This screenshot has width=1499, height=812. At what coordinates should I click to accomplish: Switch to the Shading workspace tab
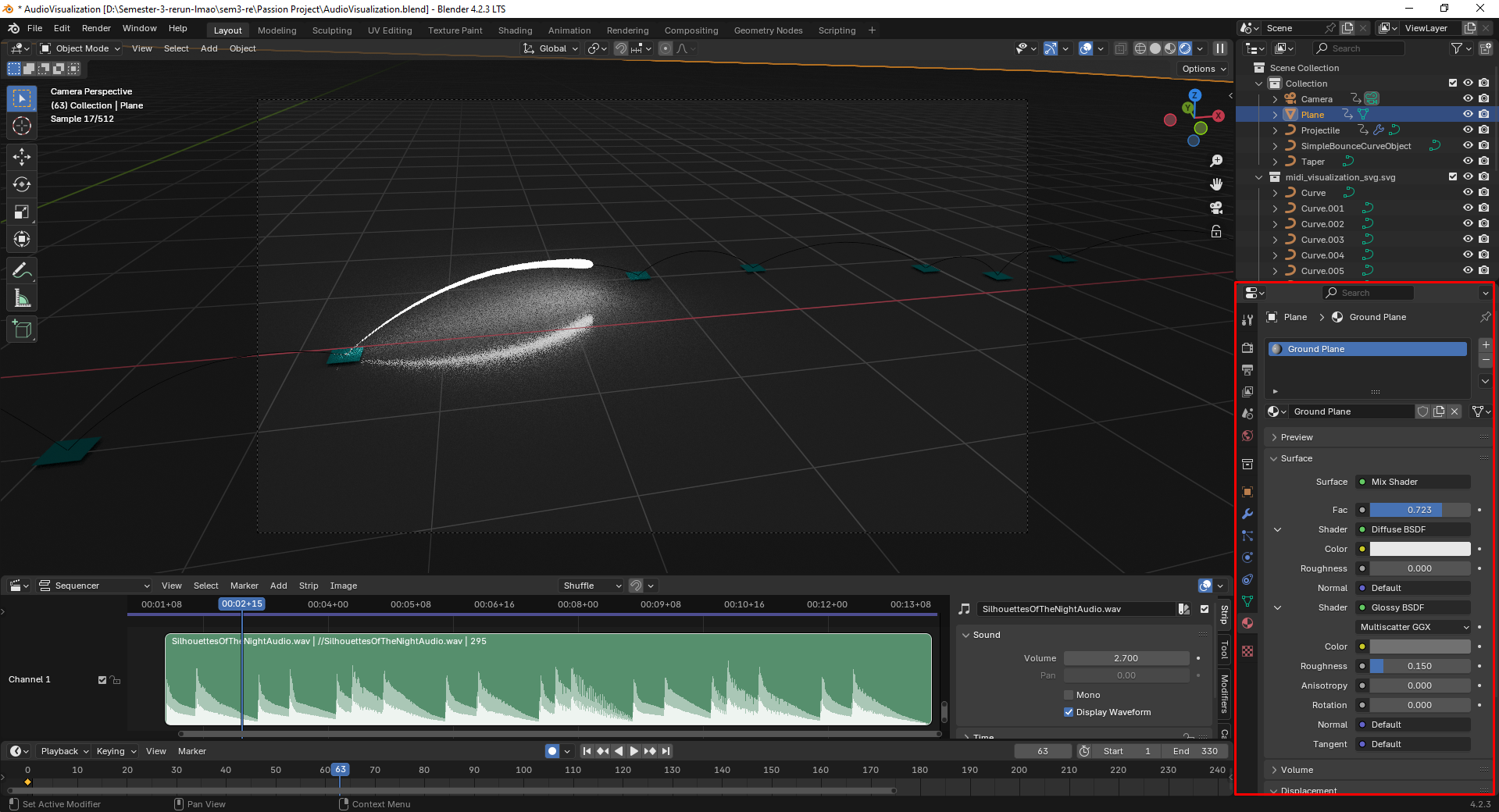[x=515, y=30]
